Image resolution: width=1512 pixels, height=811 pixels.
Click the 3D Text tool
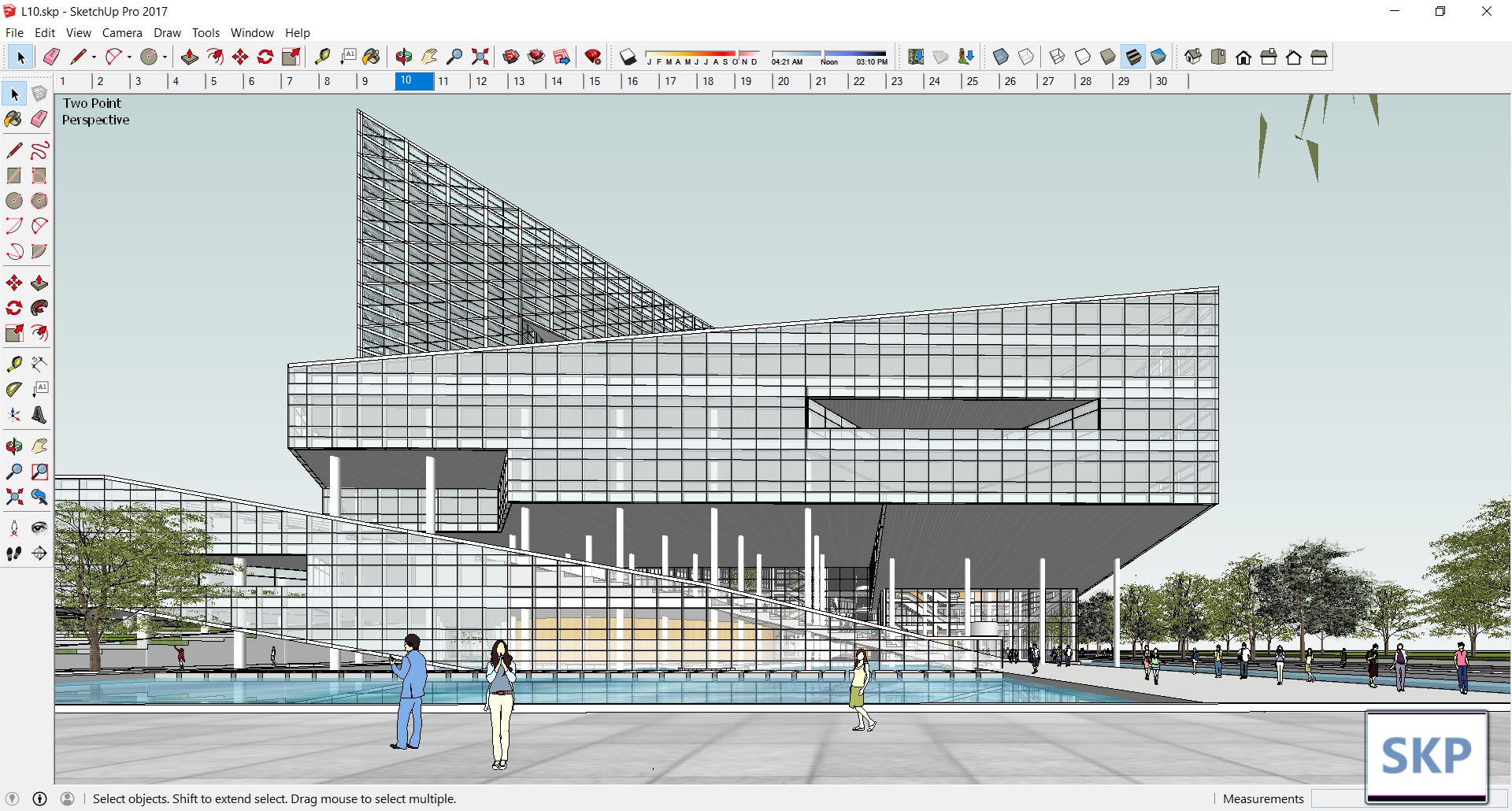(39, 415)
